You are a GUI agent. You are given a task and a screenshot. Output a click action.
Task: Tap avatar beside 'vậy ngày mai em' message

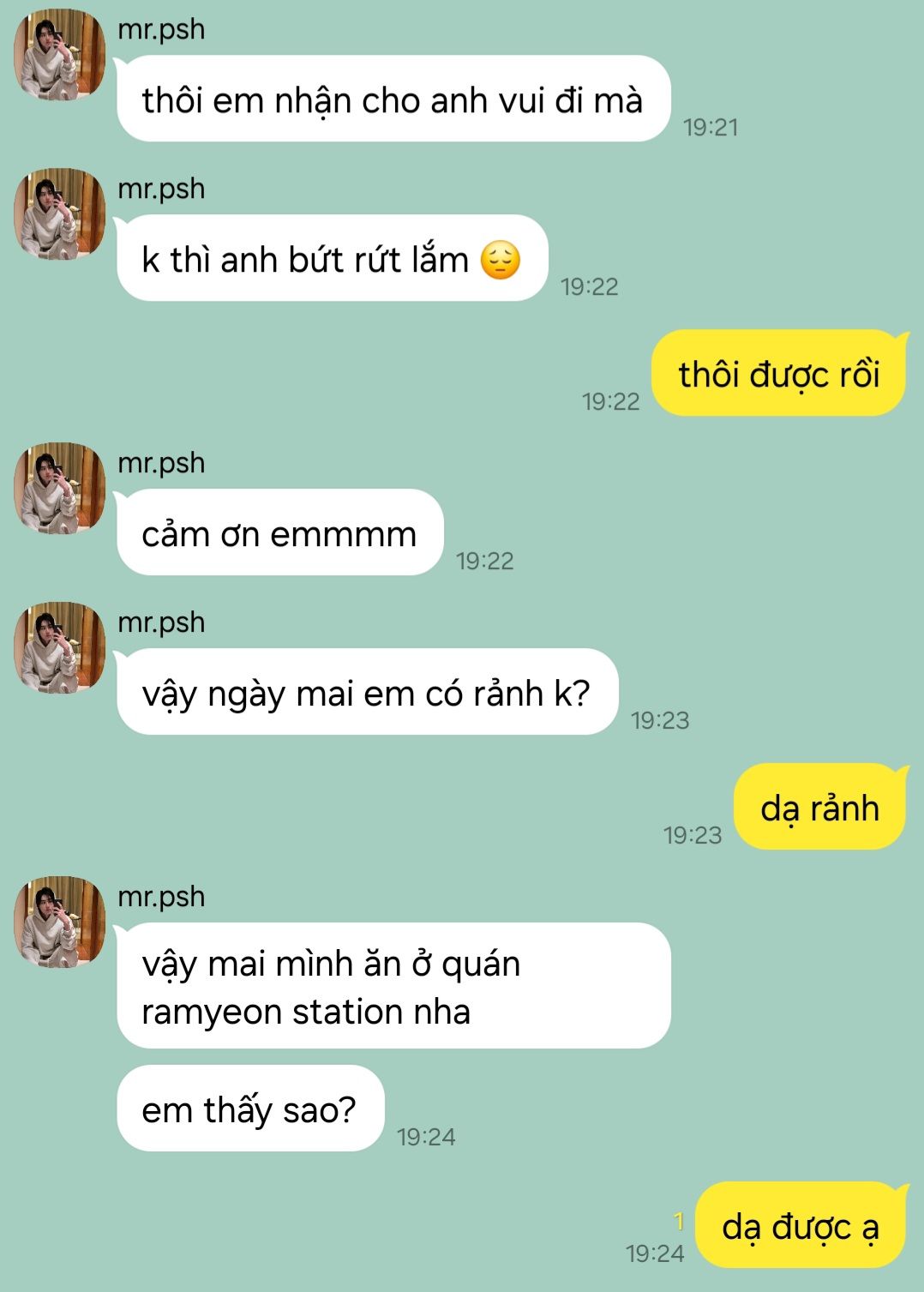coord(60,647)
